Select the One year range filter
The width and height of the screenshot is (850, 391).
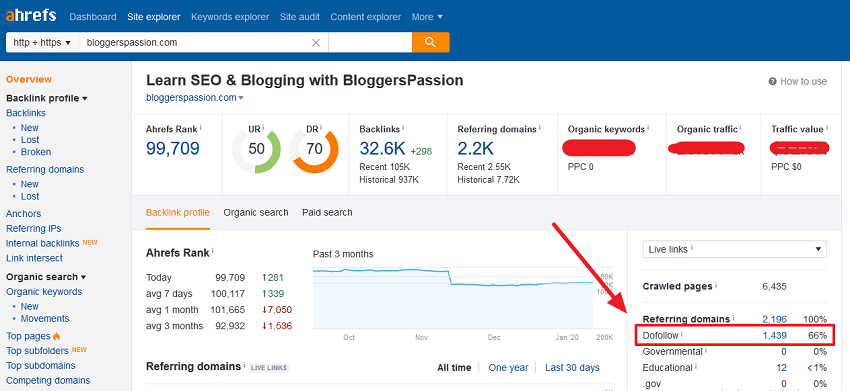tap(508, 368)
